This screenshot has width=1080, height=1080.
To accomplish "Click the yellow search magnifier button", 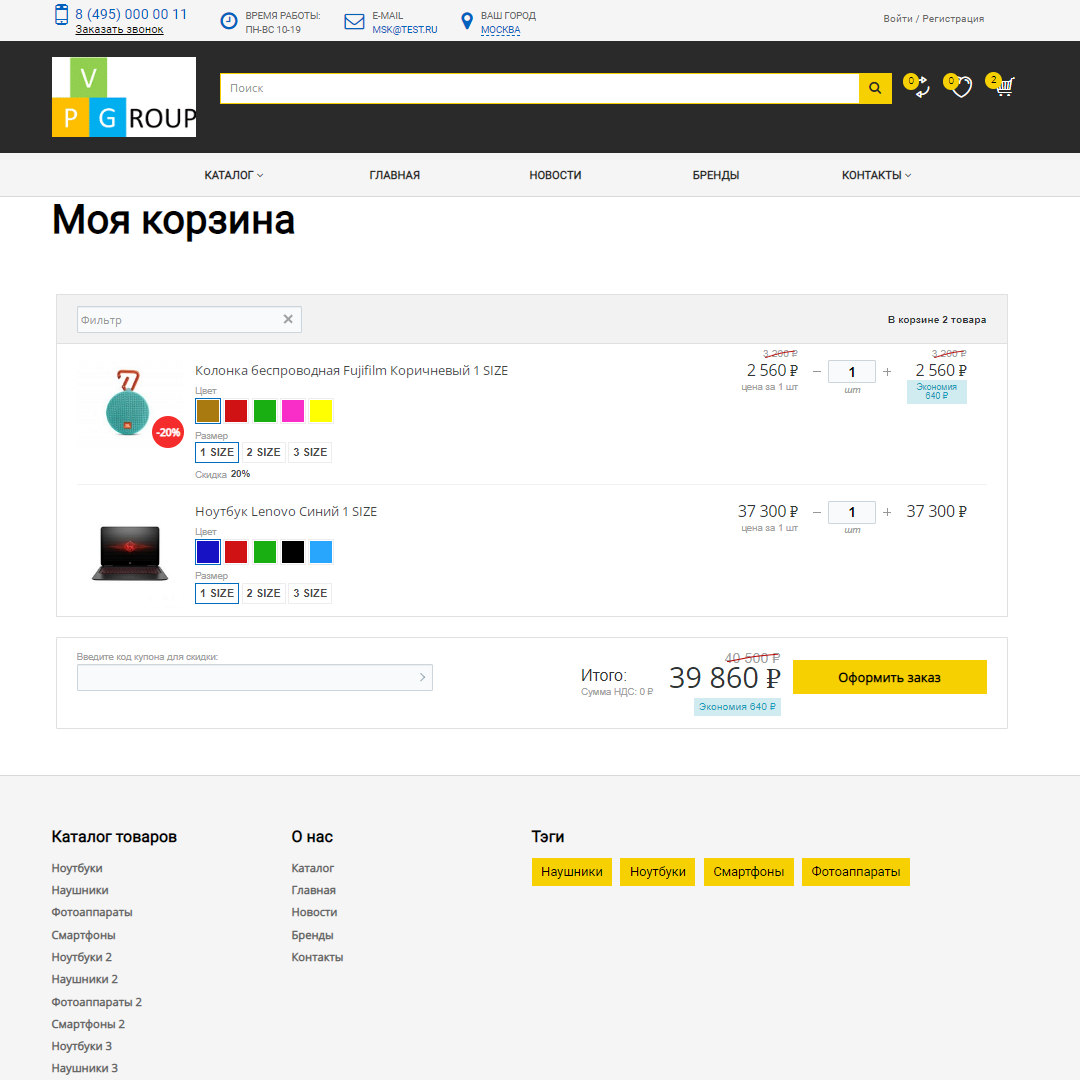I will [875, 88].
